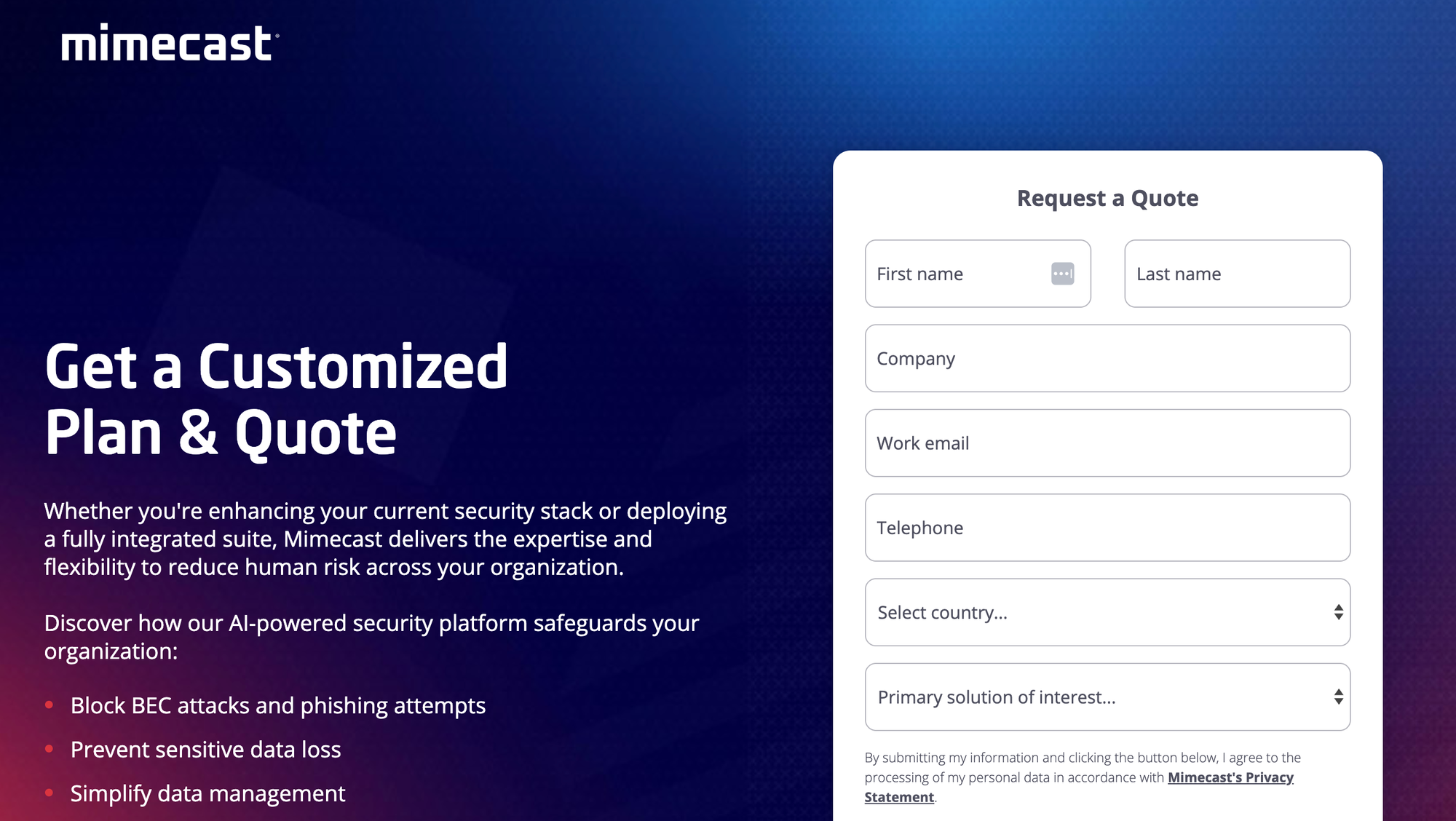Screen dimensions: 1456x821
Task: Click the autofill icon in First name
Action: click(x=1062, y=274)
